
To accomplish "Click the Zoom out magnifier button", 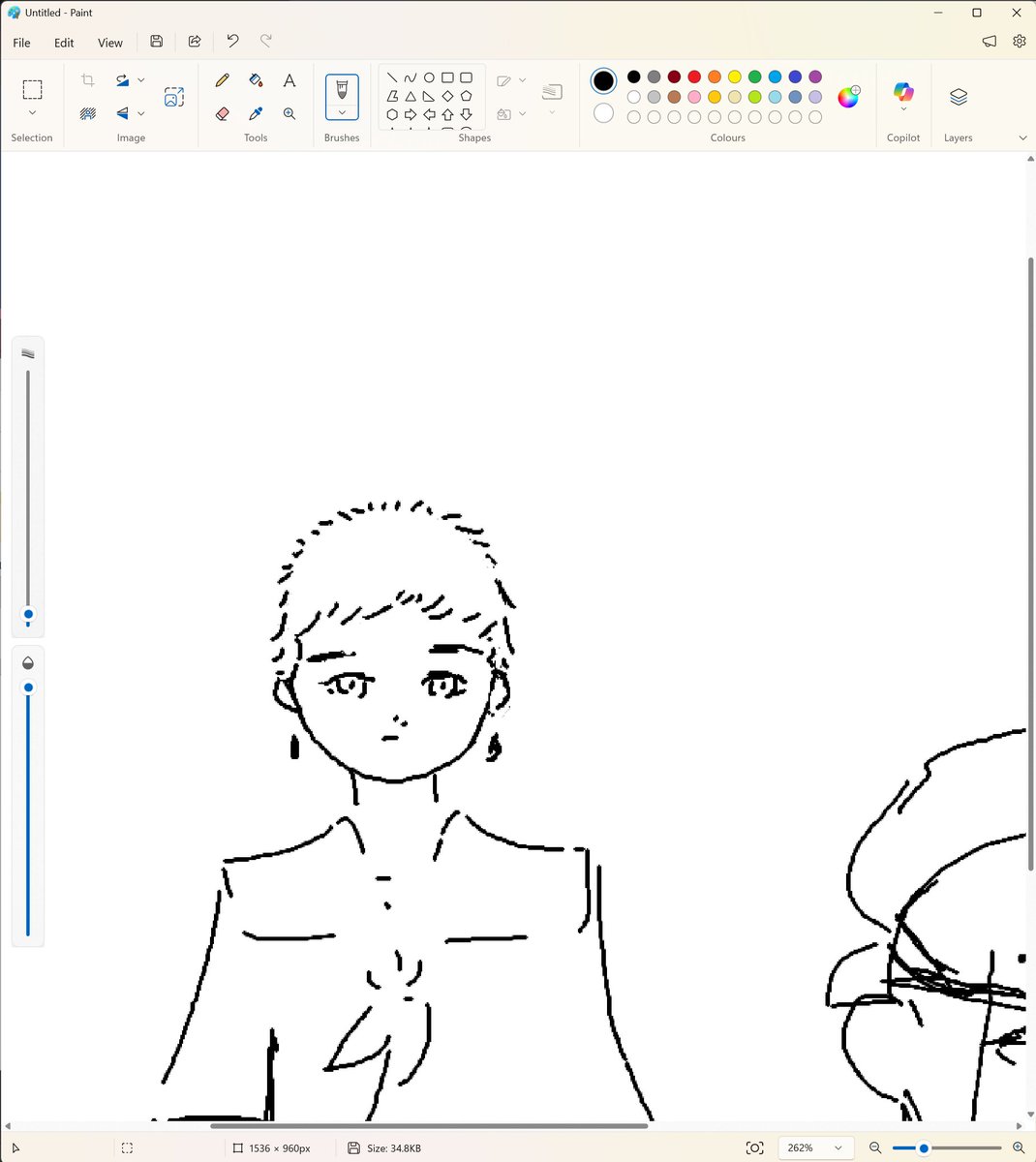I will (875, 1148).
